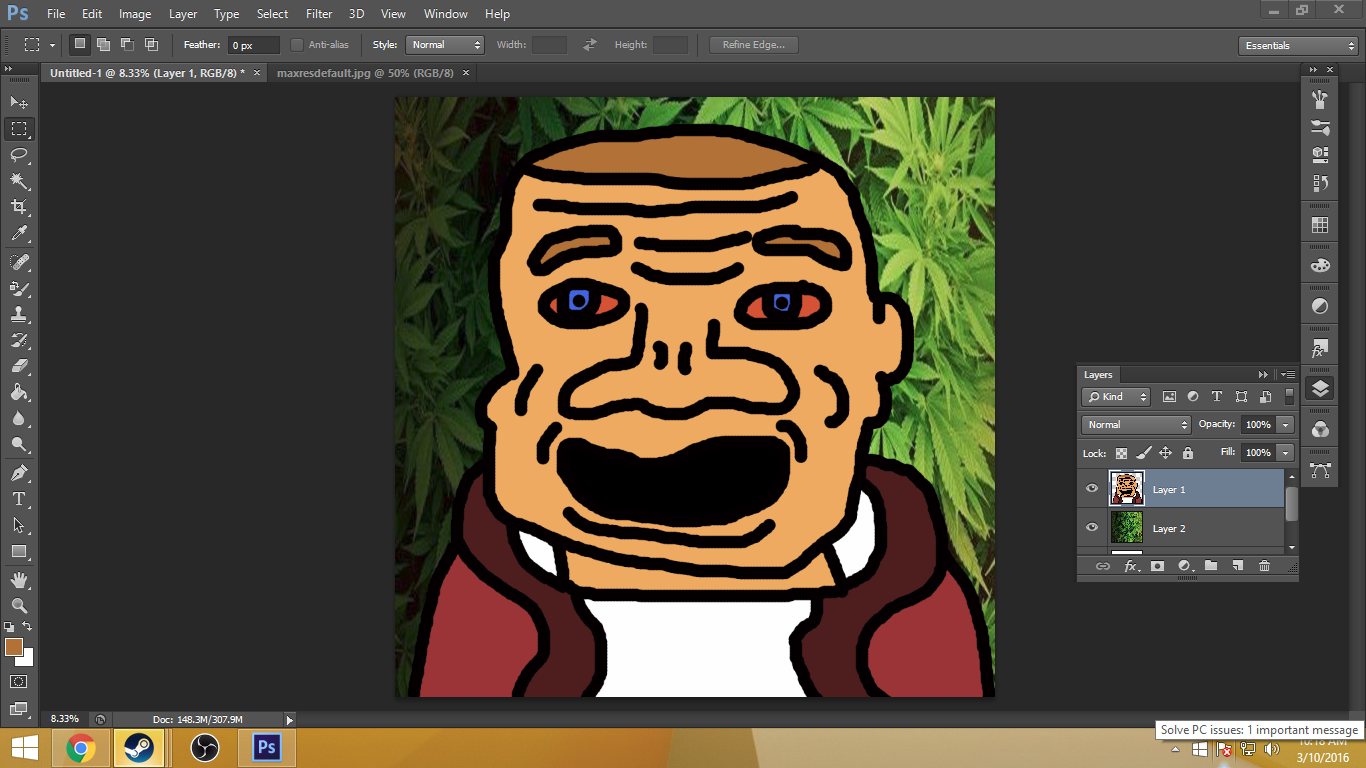Screen dimensions: 1366x768
Task: Select the Dodge tool
Action: (x=19, y=444)
